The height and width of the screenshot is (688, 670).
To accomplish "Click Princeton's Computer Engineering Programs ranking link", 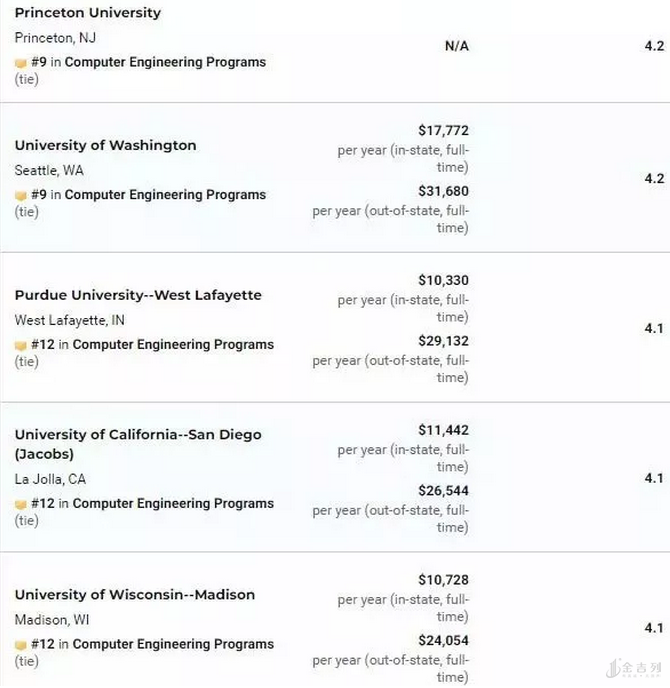I will [x=165, y=62].
